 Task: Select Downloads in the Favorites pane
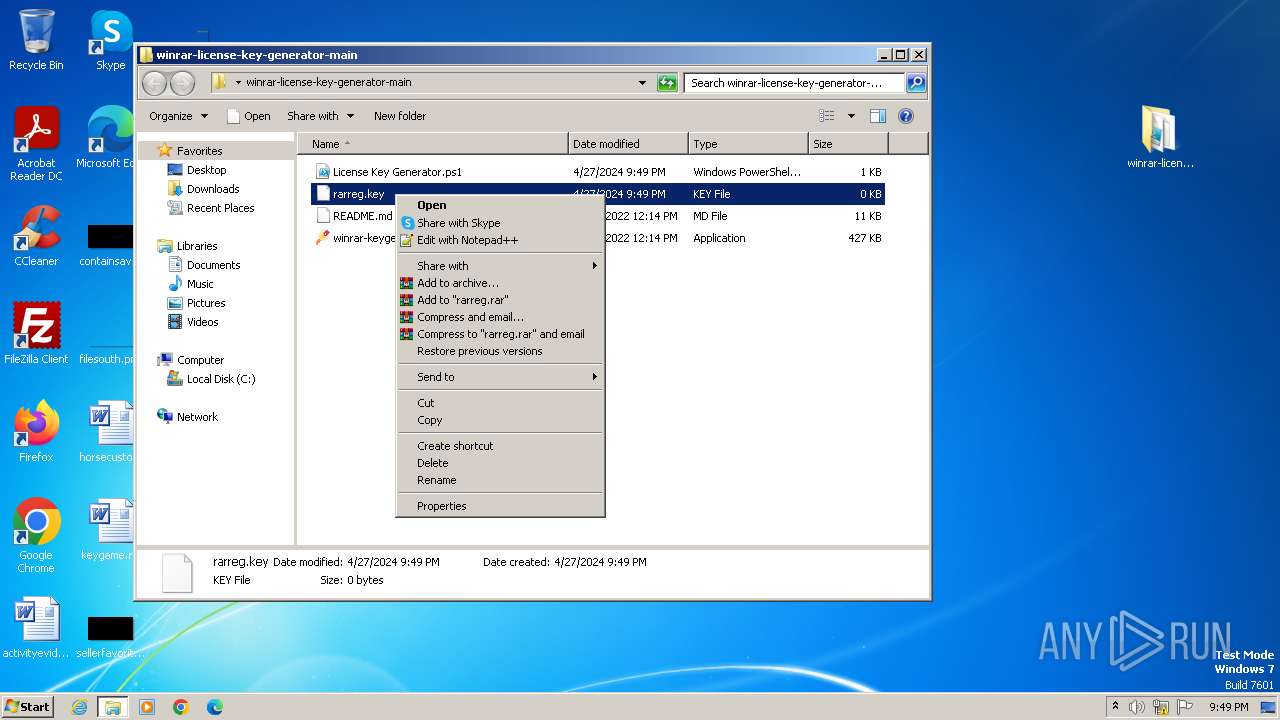pyautogui.click(x=204, y=189)
